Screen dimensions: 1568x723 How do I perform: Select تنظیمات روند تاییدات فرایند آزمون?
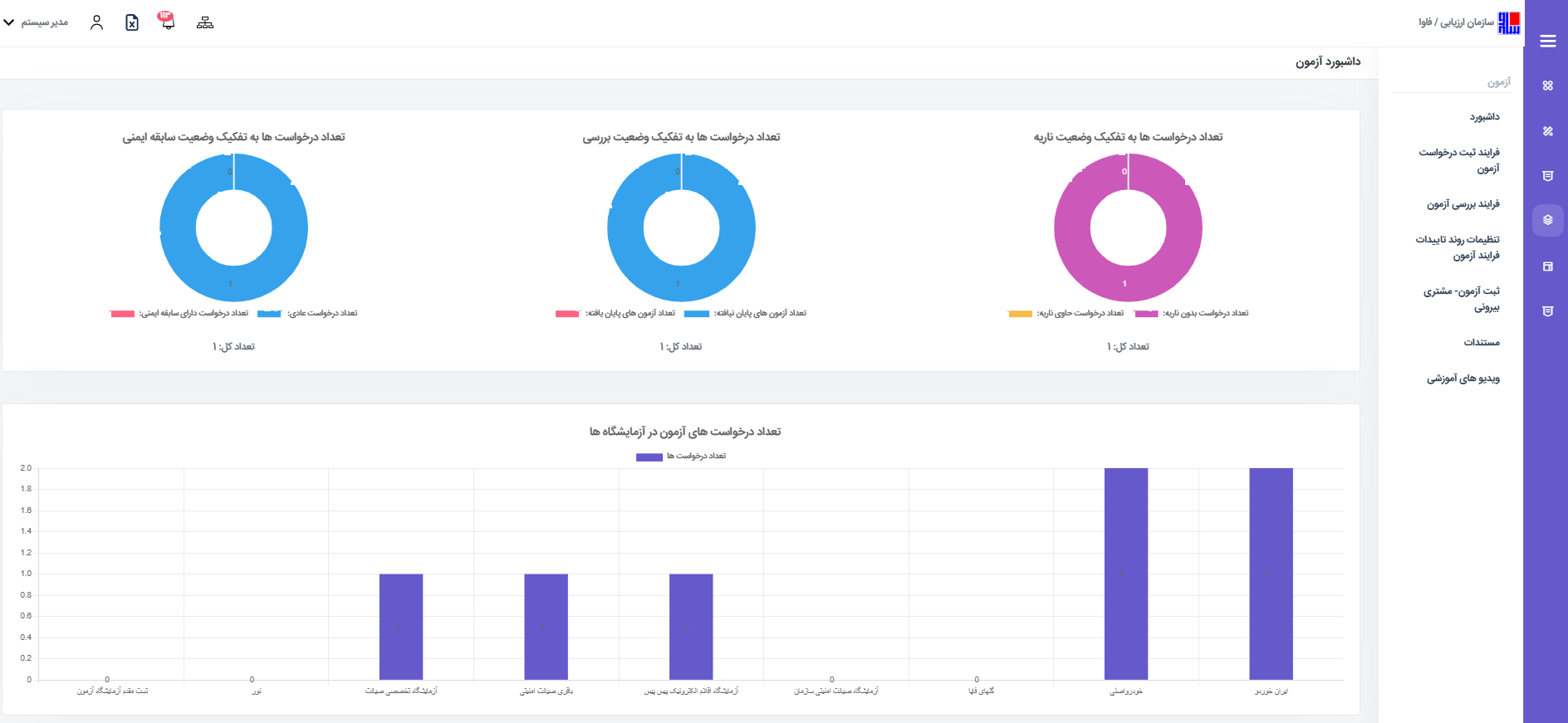pyautogui.click(x=1458, y=247)
